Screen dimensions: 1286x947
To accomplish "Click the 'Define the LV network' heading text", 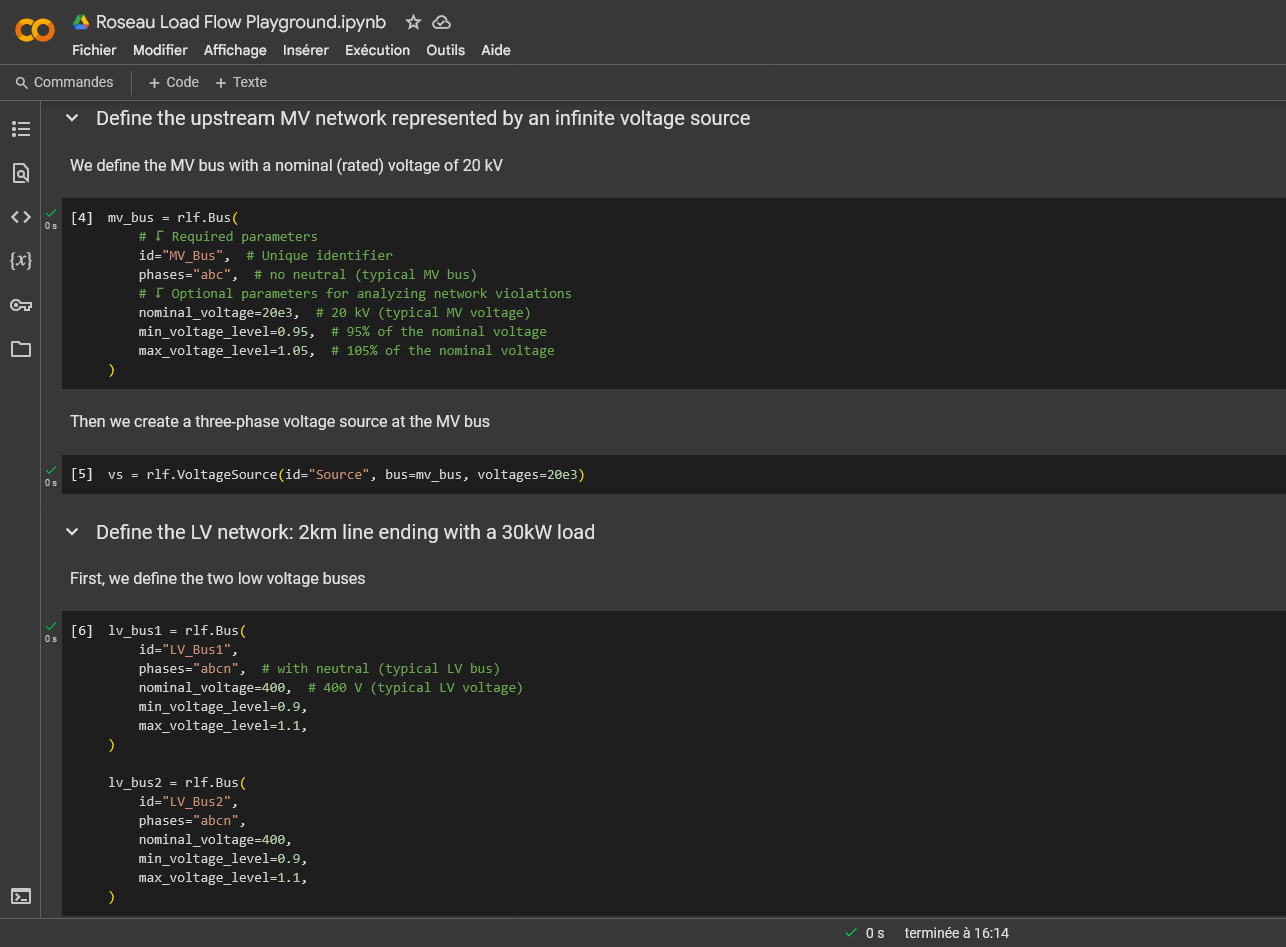I will pos(345,532).
